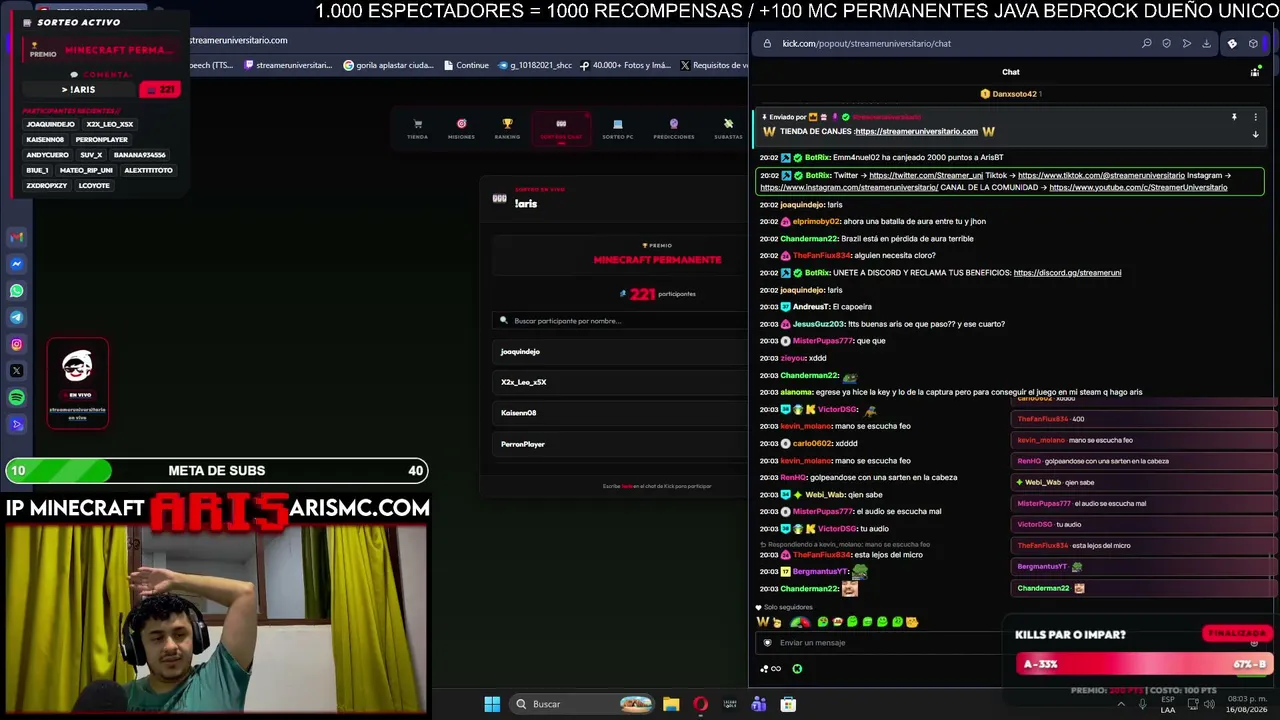Viewport: 1280px width, 720px height.
Task: Click the shield verification icon in address bar
Action: pos(1167,44)
